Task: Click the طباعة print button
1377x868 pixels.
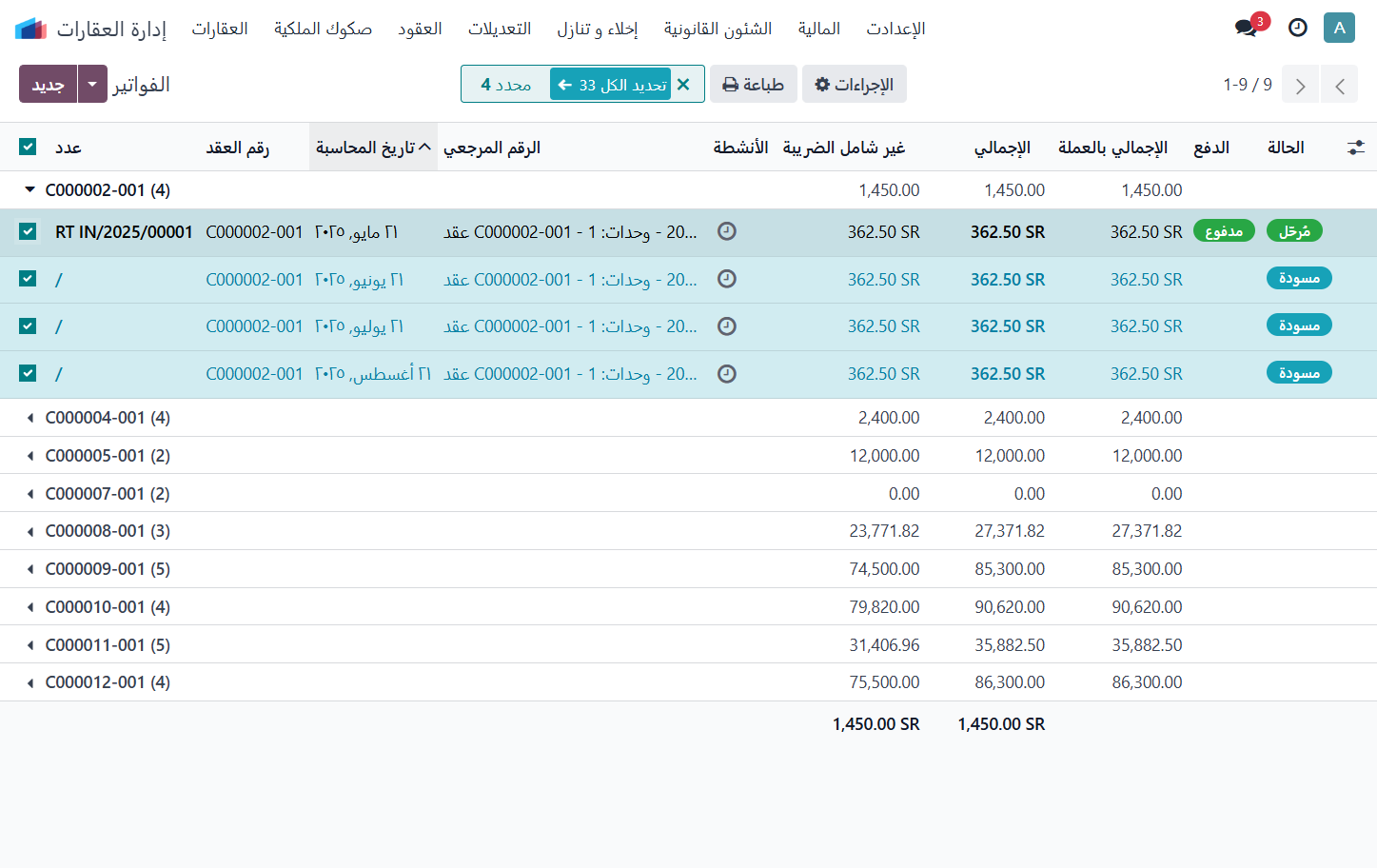Action: coord(753,85)
